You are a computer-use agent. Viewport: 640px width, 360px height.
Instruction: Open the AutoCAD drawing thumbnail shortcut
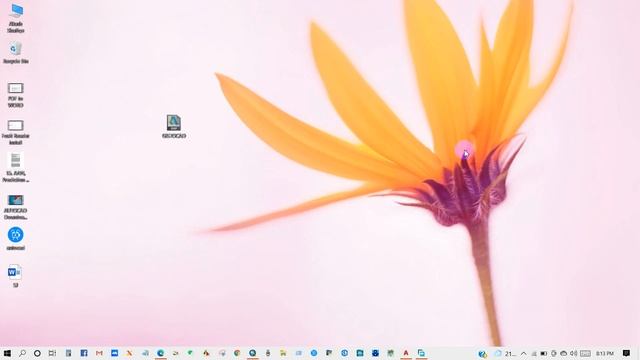(x=16, y=207)
